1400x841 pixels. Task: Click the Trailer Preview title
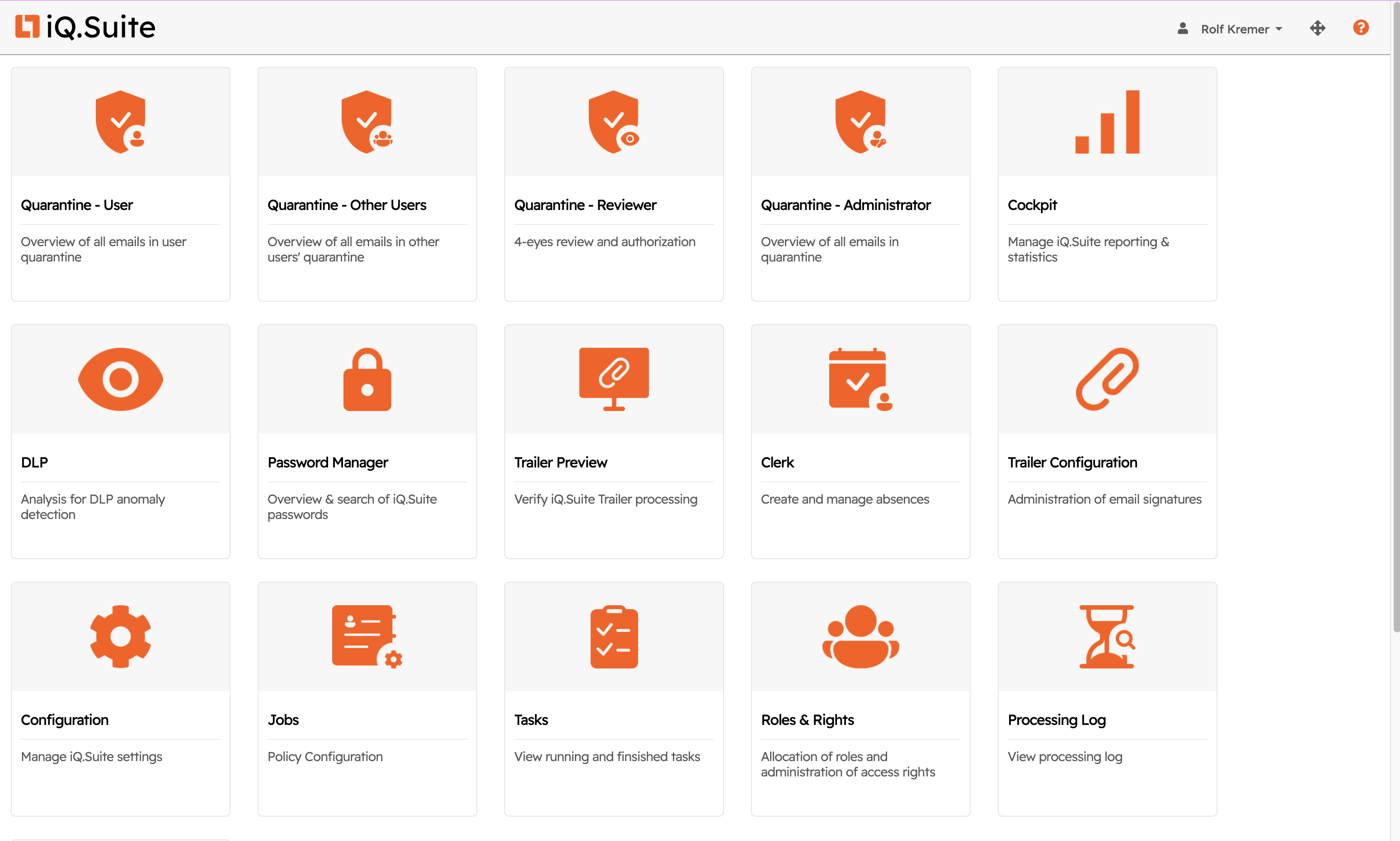click(560, 463)
